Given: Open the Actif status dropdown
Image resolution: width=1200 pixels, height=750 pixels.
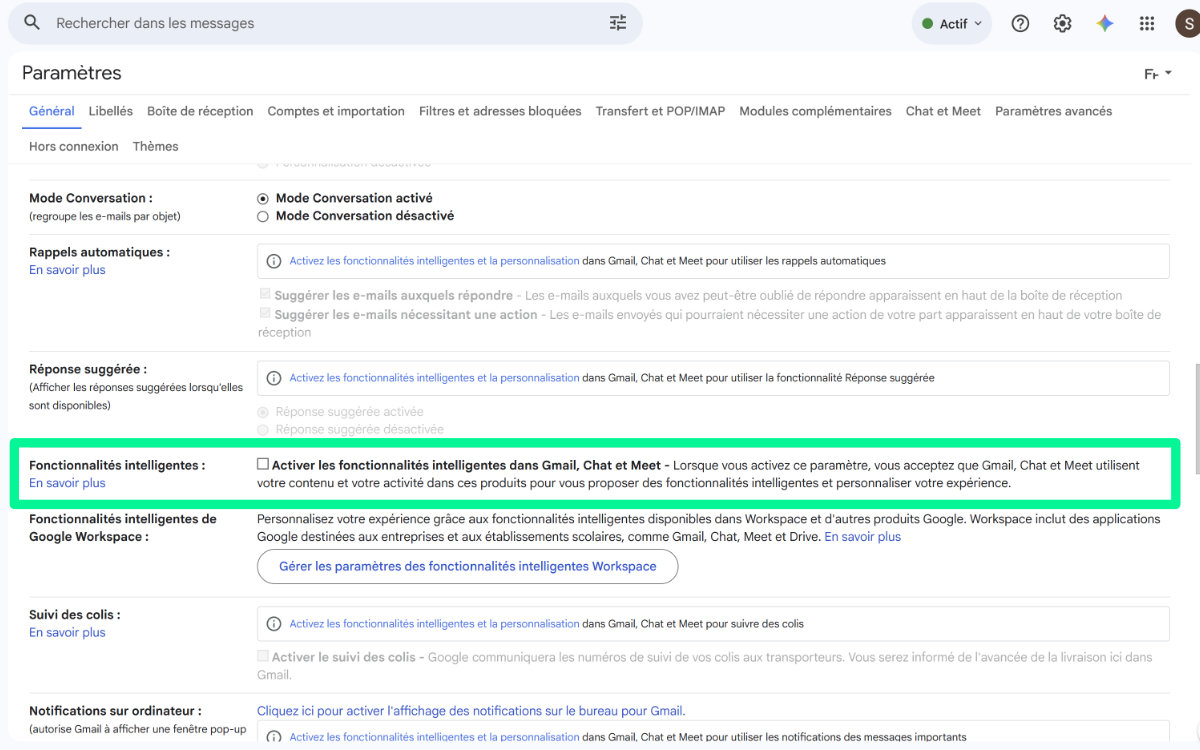Looking at the screenshot, I should pos(951,24).
